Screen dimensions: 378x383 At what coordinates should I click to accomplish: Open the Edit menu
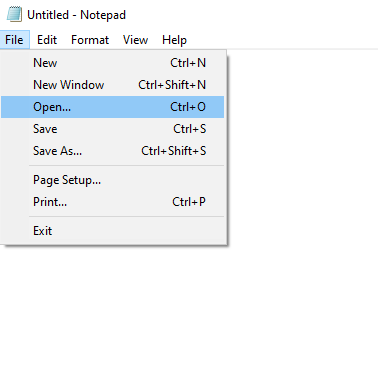point(47,40)
